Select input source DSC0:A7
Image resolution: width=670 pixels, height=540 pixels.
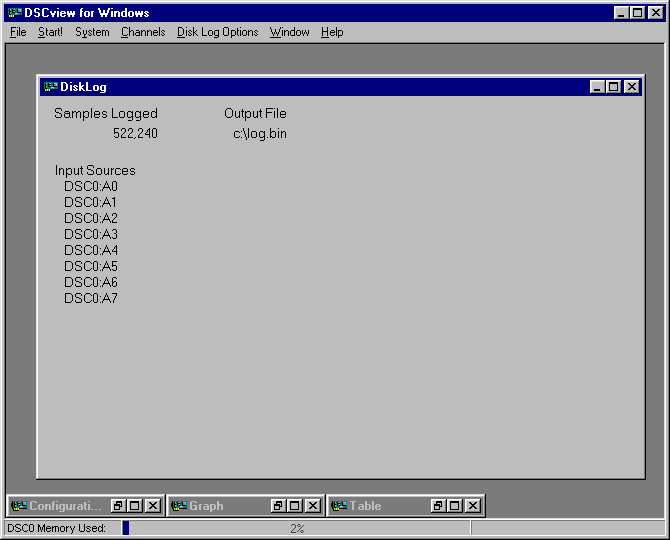pos(91,298)
